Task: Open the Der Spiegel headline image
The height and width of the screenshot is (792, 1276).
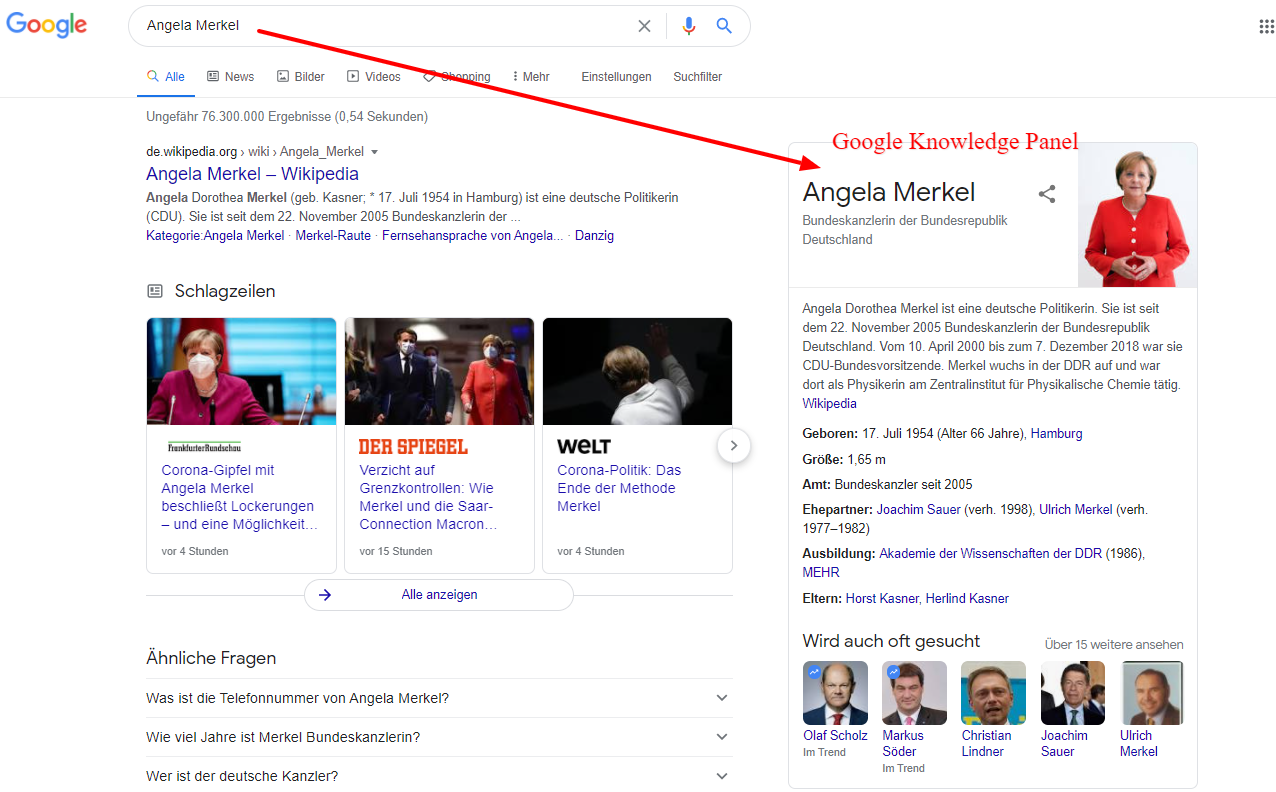Action: click(x=439, y=371)
